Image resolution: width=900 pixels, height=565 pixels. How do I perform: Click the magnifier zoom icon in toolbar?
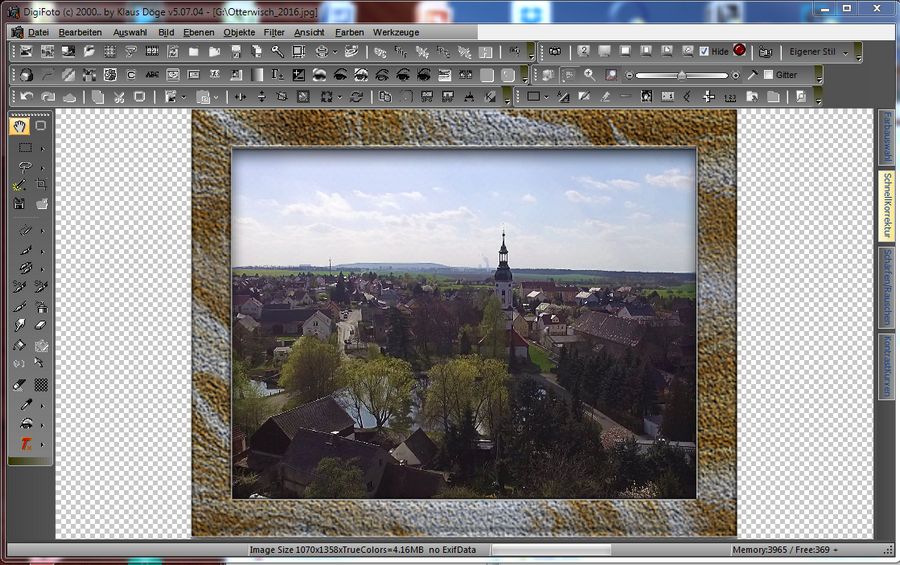click(589, 75)
